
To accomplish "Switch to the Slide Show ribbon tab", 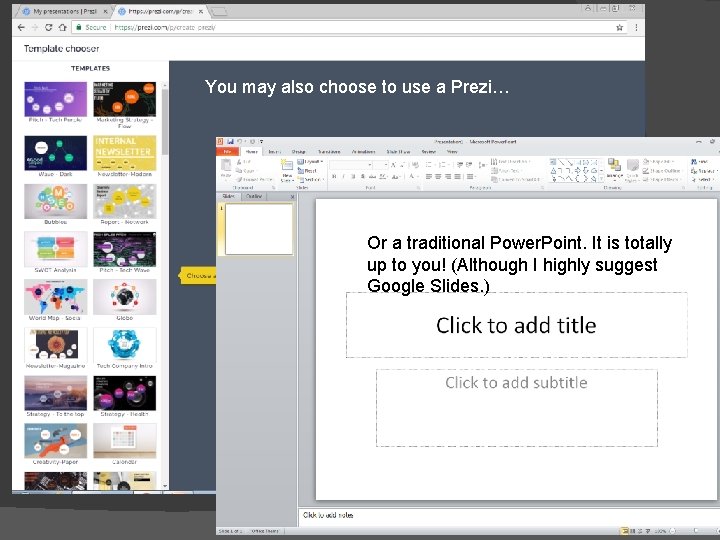I will (x=398, y=152).
